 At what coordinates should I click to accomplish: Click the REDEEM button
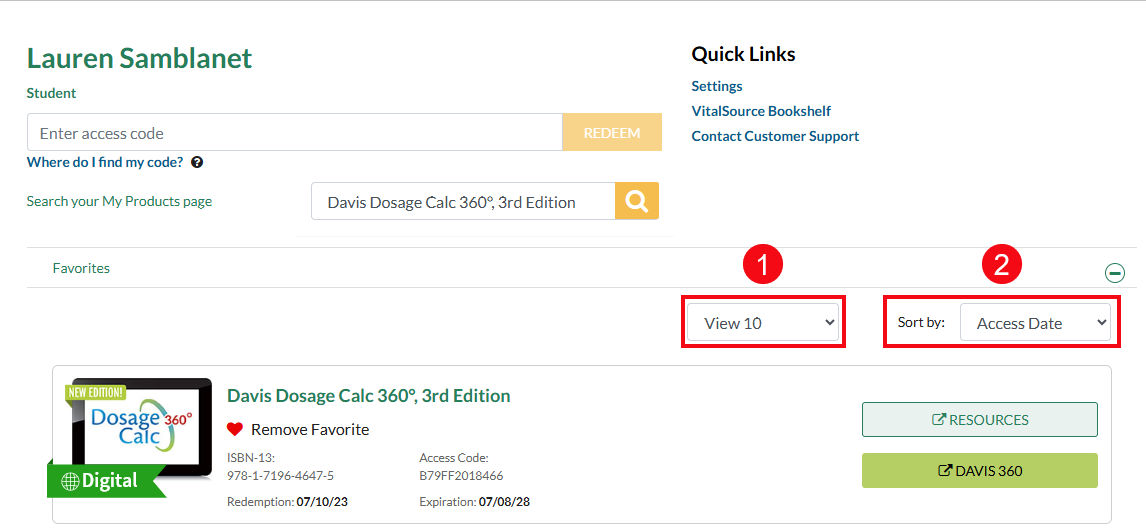click(x=612, y=132)
